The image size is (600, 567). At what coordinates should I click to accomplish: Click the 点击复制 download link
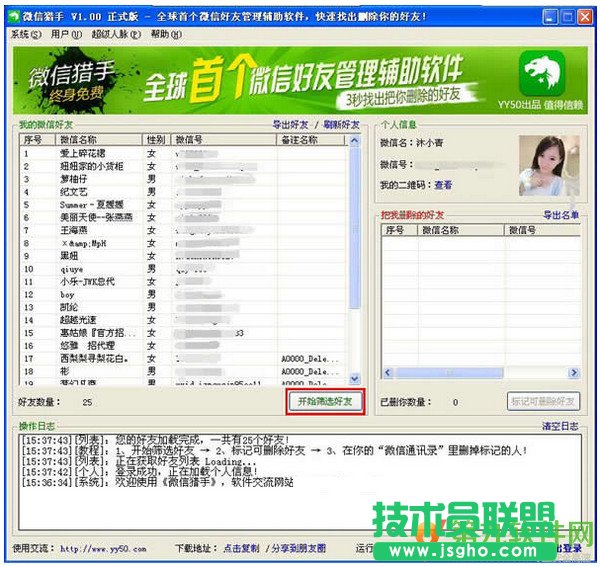pyautogui.click(x=241, y=549)
